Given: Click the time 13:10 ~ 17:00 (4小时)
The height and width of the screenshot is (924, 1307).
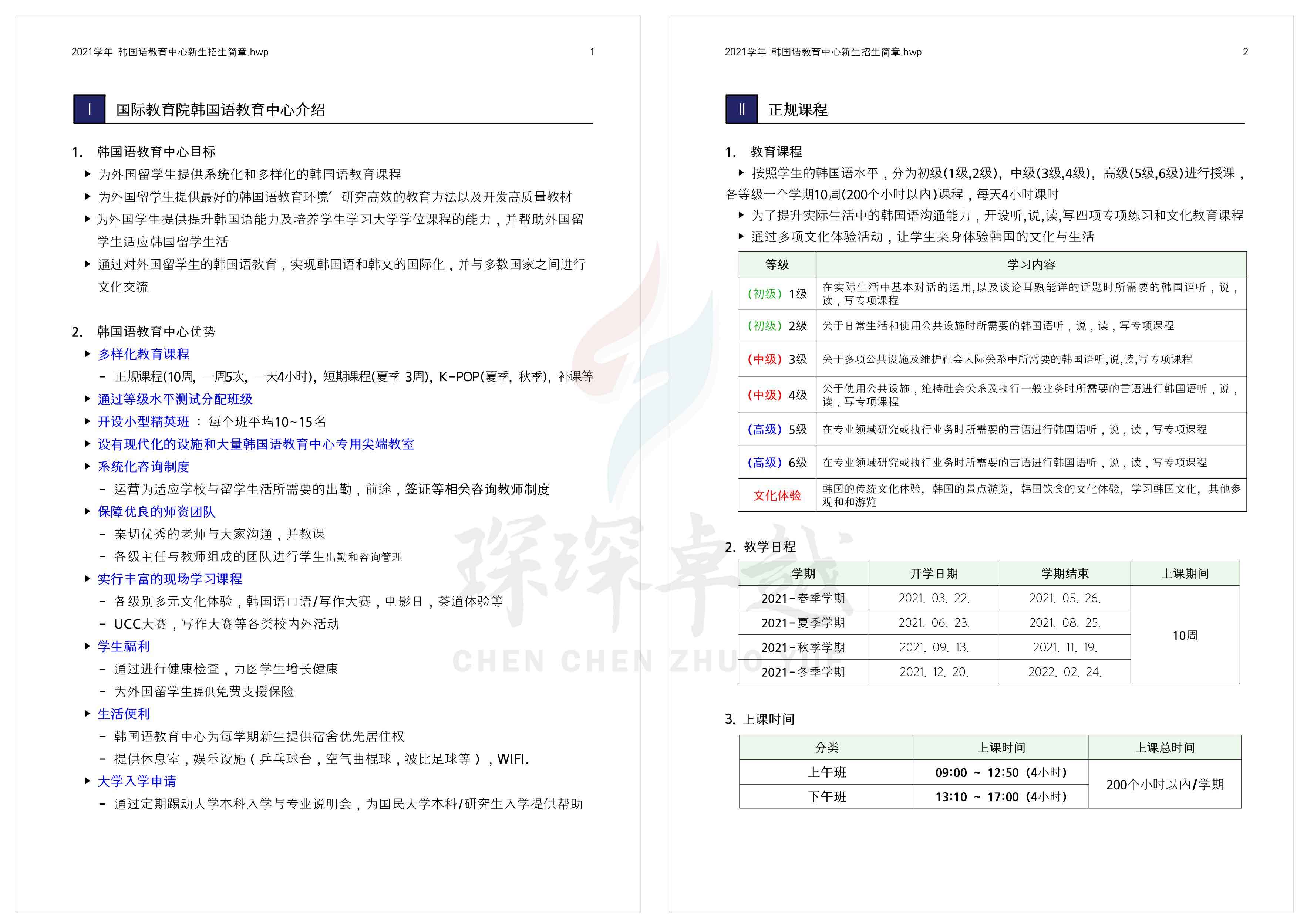Looking at the screenshot, I should click(x=1001, y=796).
